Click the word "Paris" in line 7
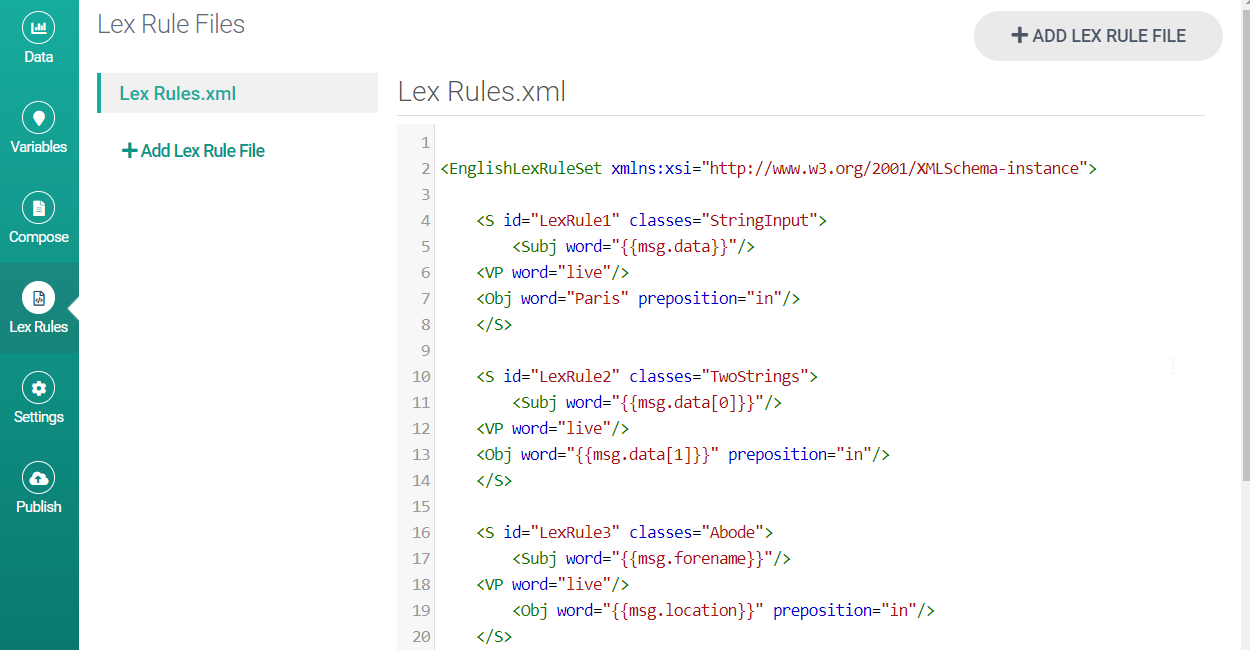This screenshot has width=1250, height=650. (597, 299)
